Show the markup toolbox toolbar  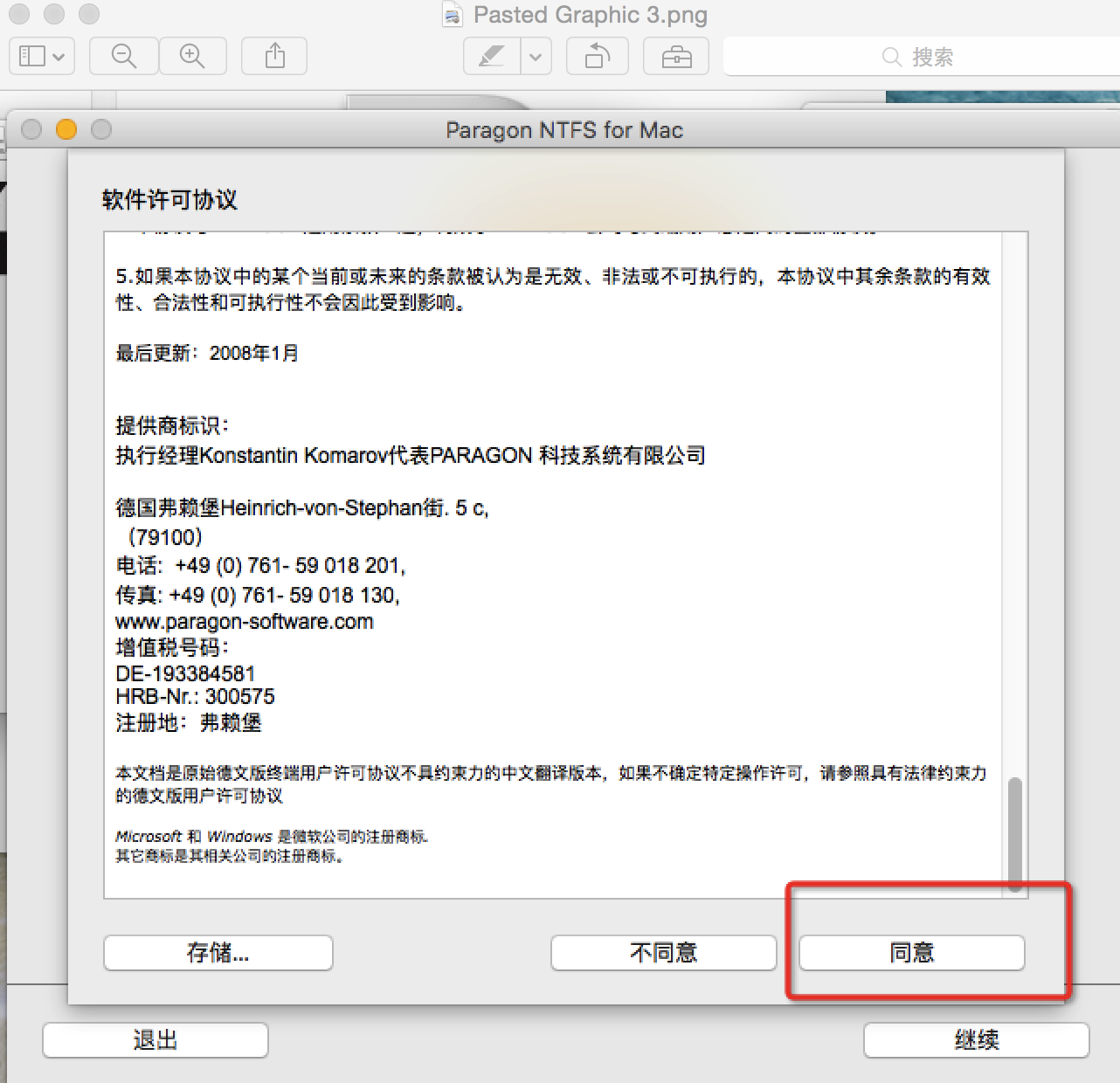676,57
